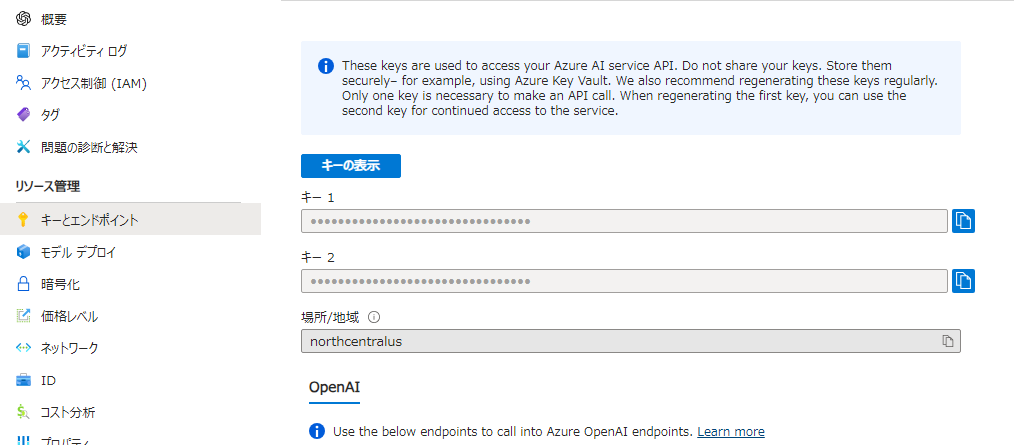Open 問題の診断と解決 wrench icon

pos(24,147)
